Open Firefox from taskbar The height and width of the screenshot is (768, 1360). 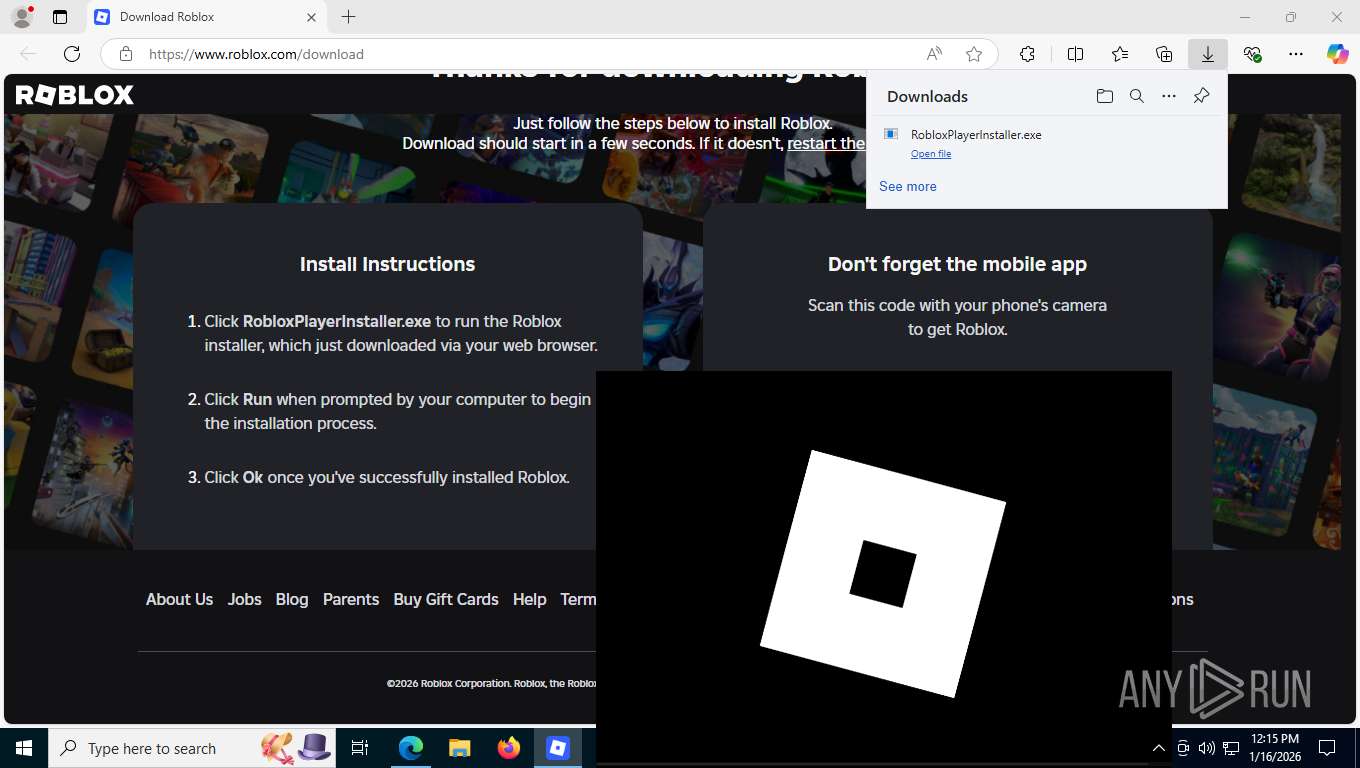click(x=508, y=748)
